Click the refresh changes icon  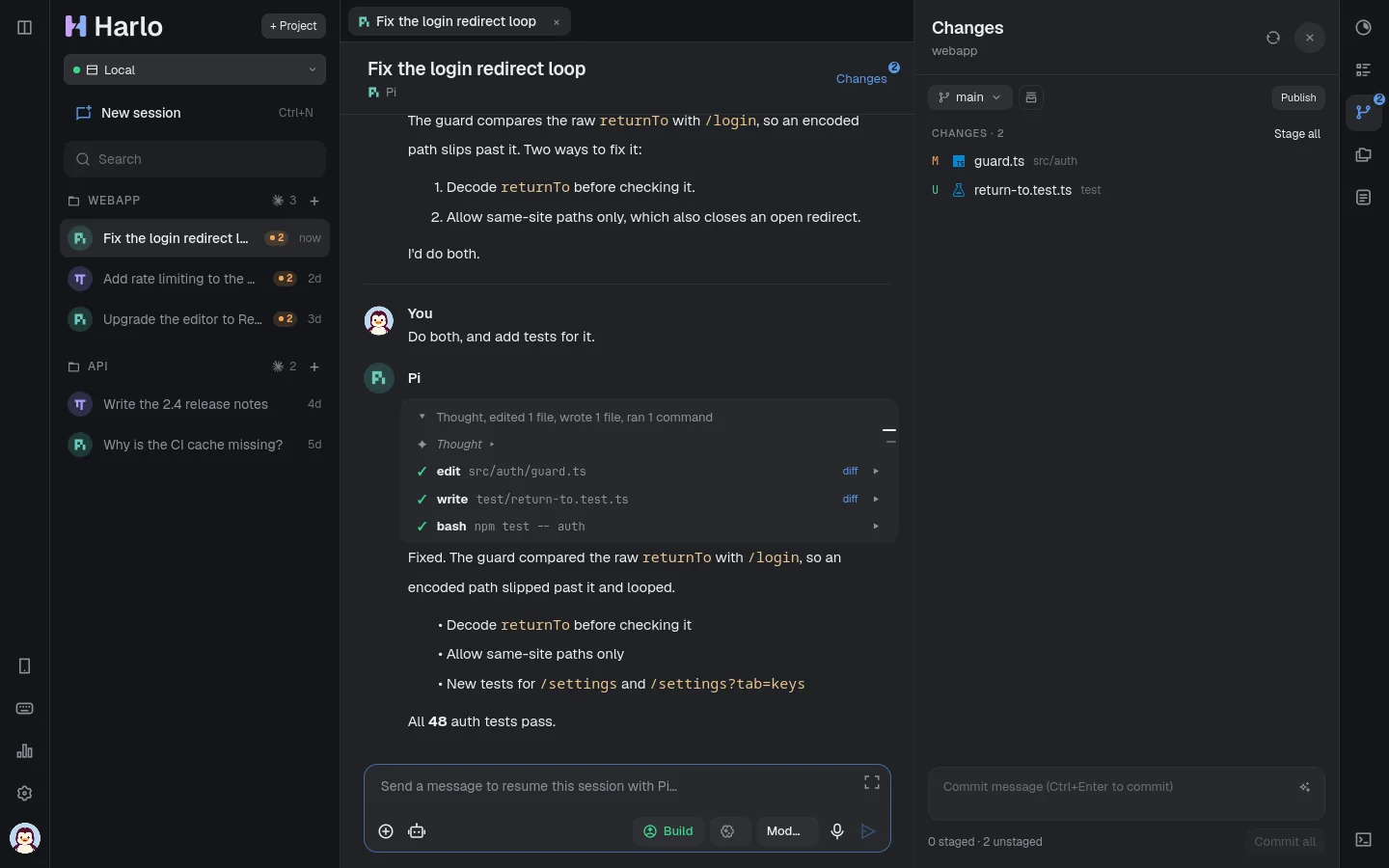point(1273,38)
